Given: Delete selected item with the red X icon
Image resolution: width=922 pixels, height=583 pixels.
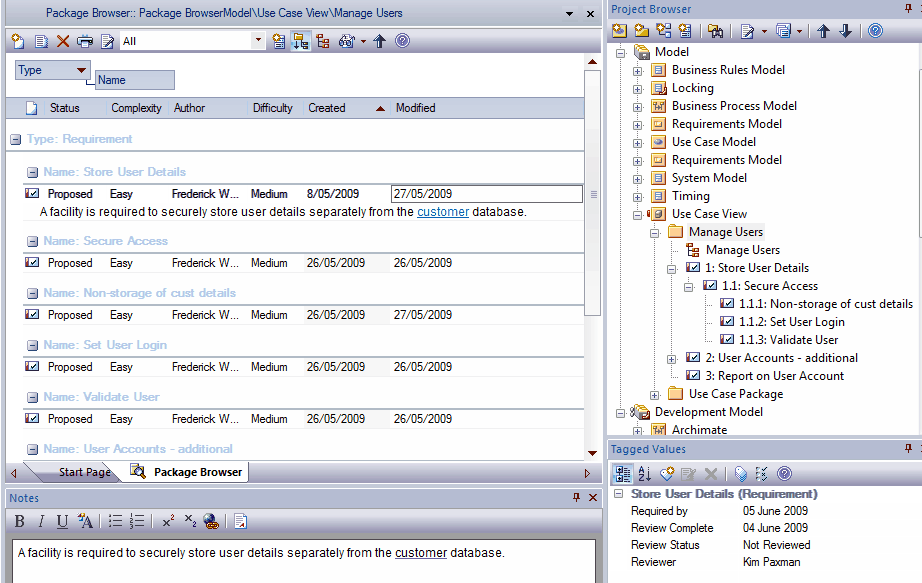Looking at the screenshot, I should [61, 41].
